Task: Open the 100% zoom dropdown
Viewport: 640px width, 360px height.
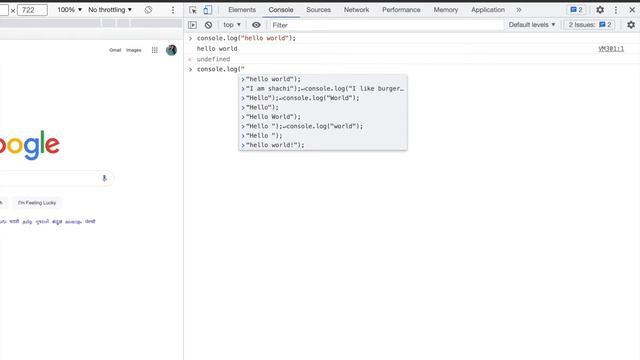Action: pos(69,10)
